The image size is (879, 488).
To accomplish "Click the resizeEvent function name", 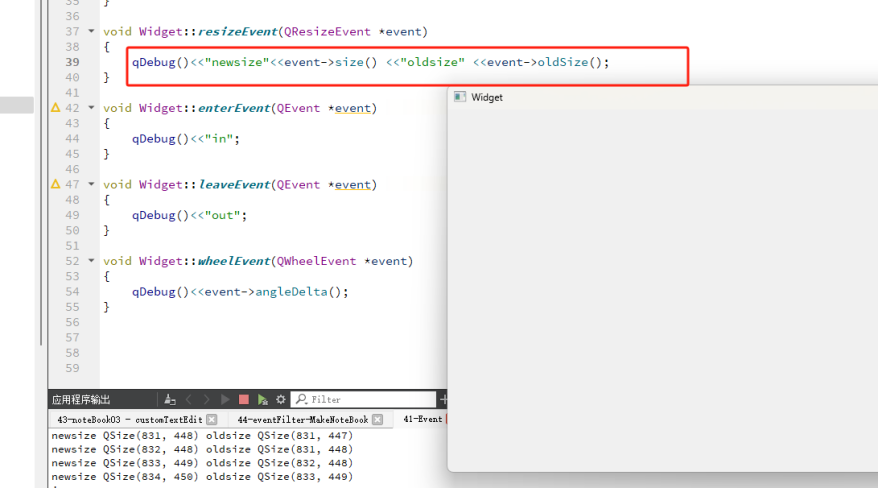I will coord(238,31).
